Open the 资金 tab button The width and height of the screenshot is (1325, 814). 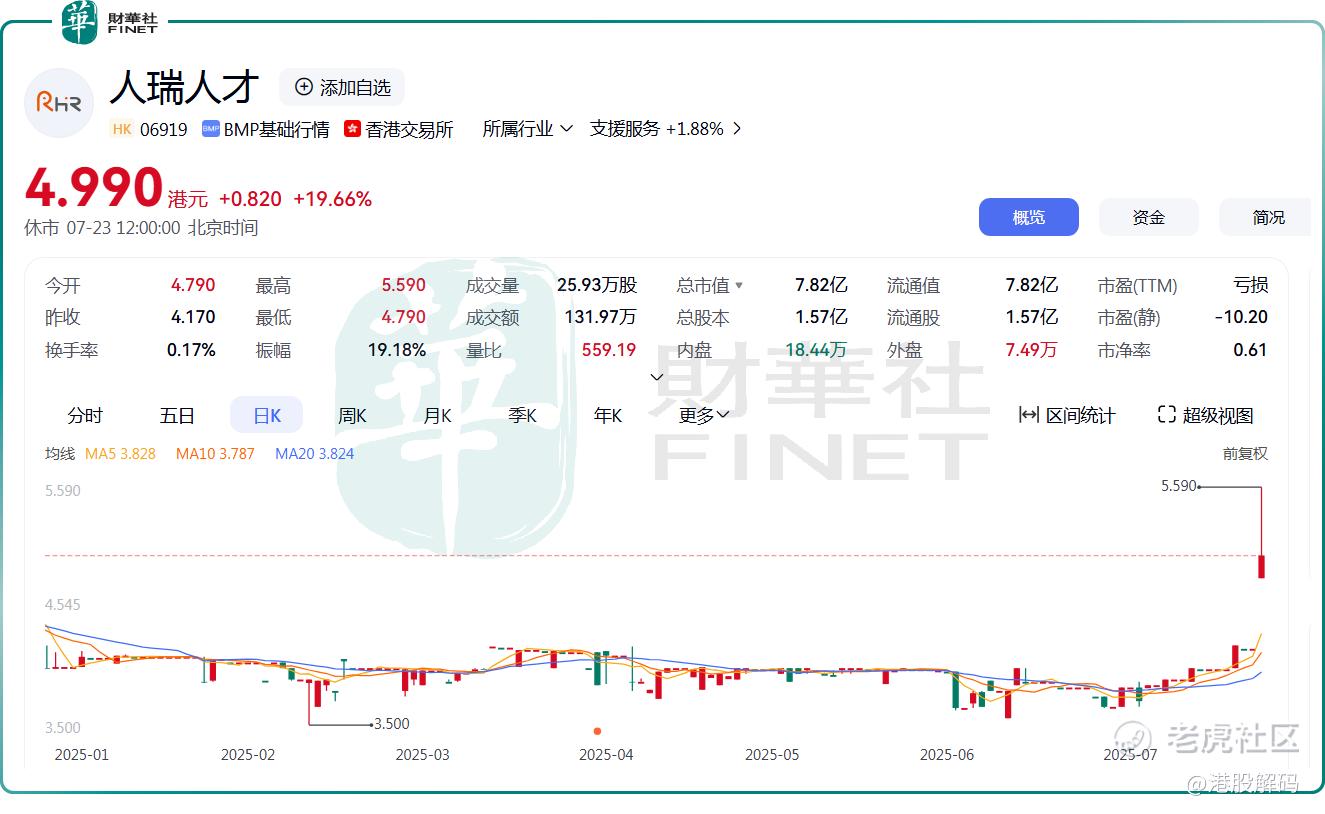pyautogui.click(x=1149, y=217)
